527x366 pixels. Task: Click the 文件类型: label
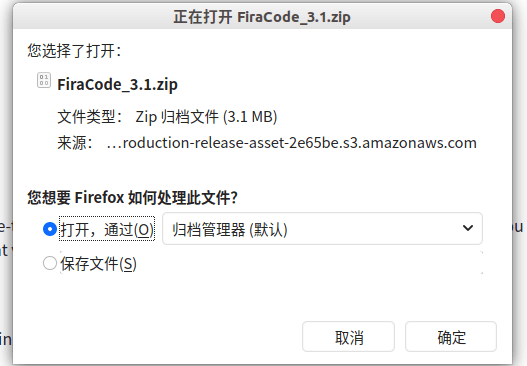(x=90, y=117)
